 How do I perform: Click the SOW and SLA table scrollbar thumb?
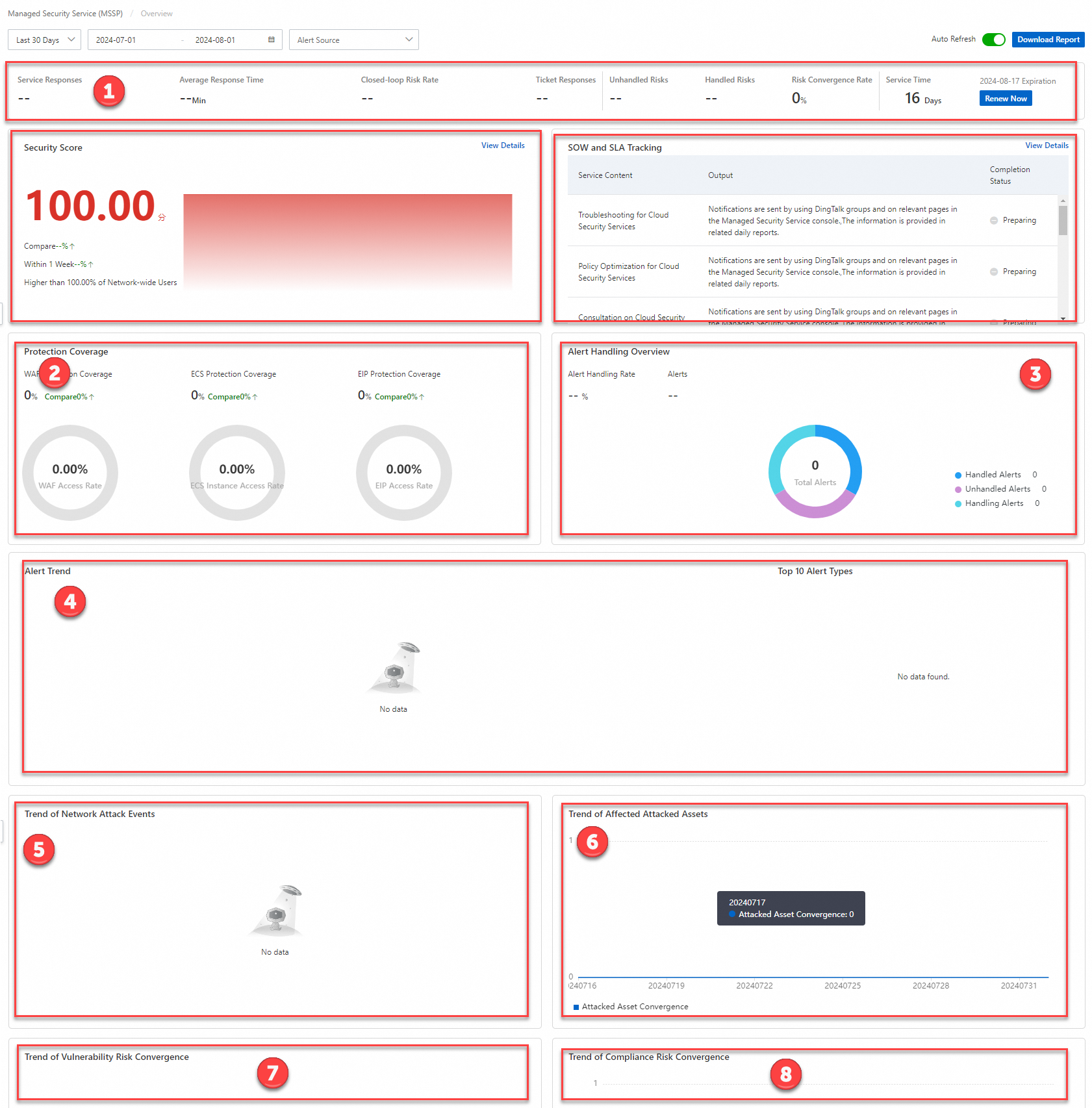point(1063,220)
